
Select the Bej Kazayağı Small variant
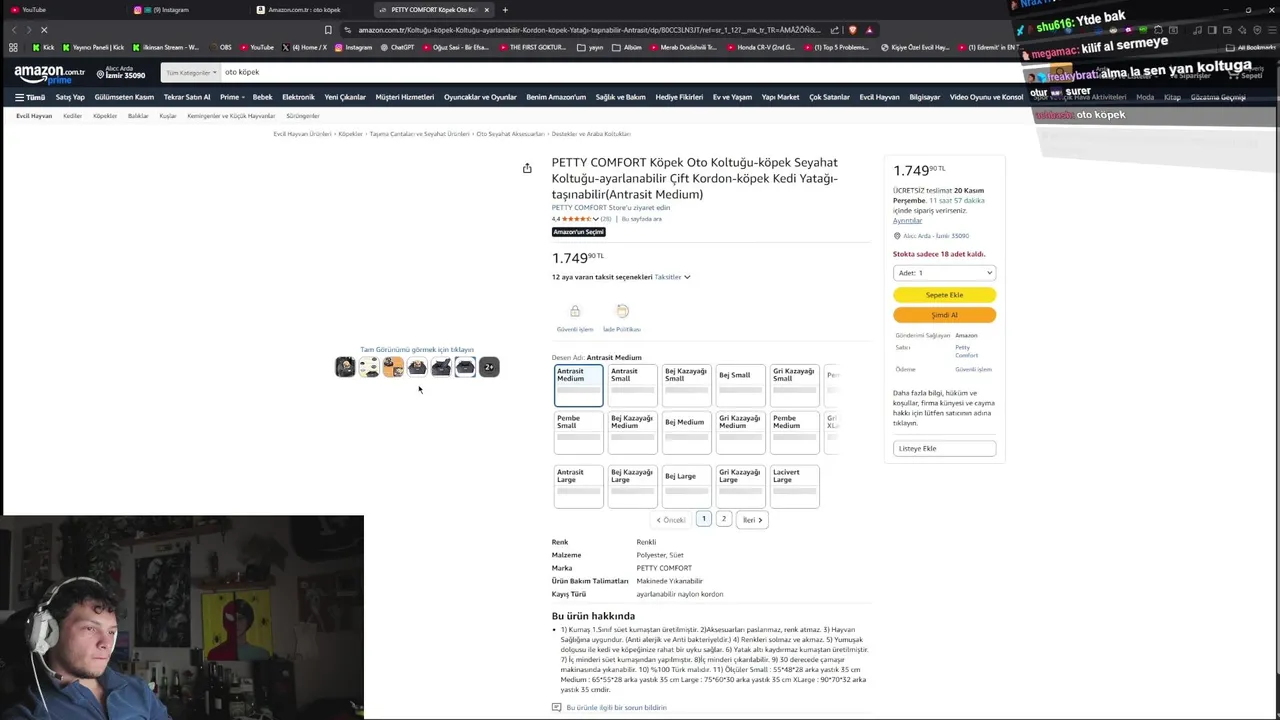(x=687, y=385)
